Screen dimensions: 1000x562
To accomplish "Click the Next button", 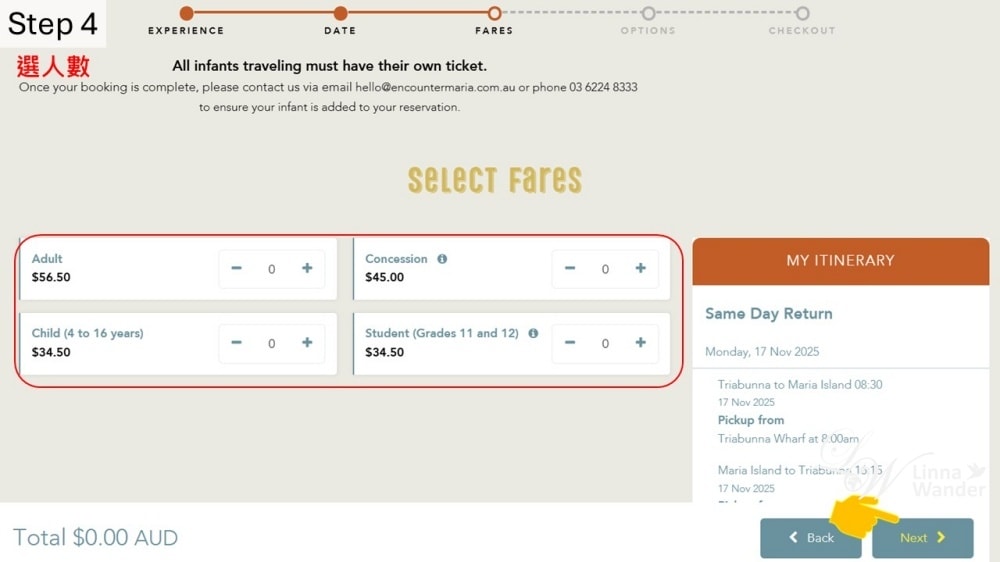I will (922, 538).
